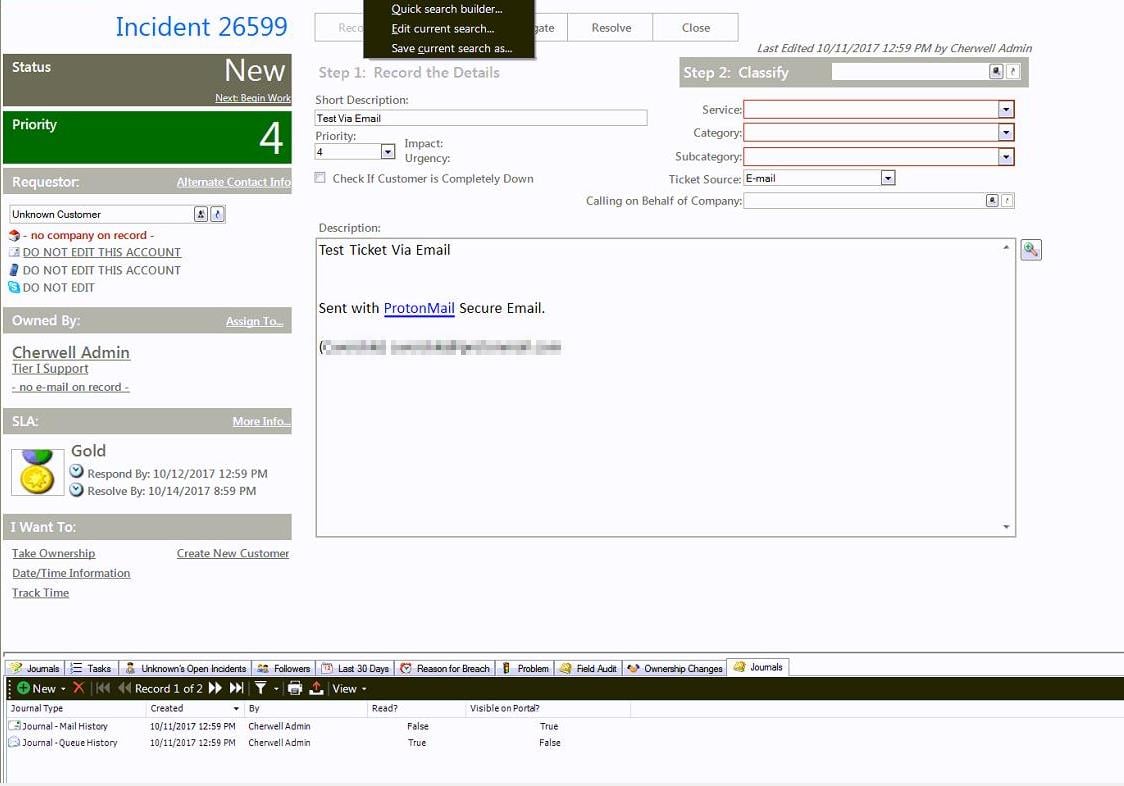Viewport: 1124px width, 786px height.
Task: Click inside the Short Description field
Action: click(x=478, y=117)
